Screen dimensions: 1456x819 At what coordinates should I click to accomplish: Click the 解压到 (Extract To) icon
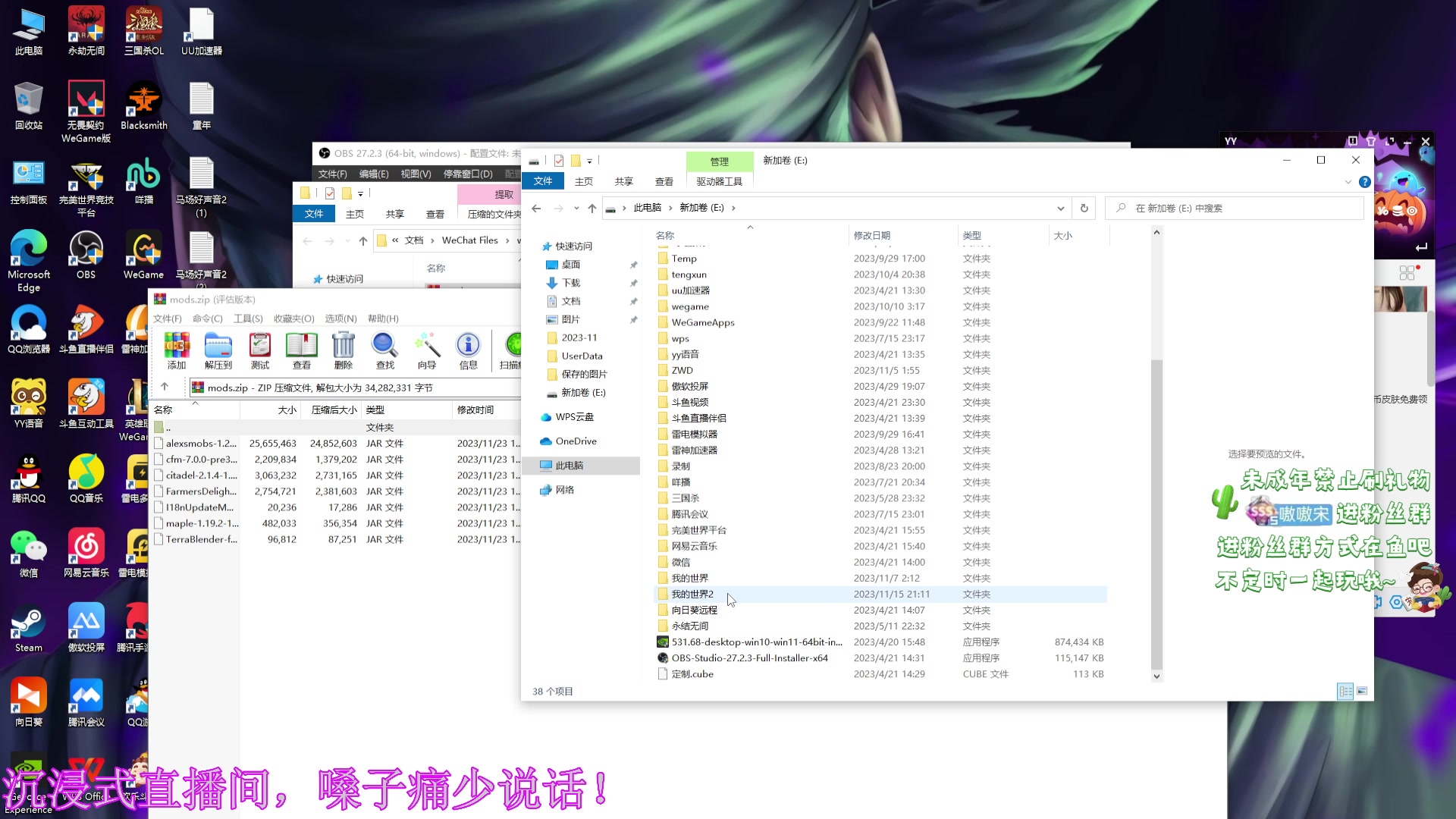pos(218,350)
